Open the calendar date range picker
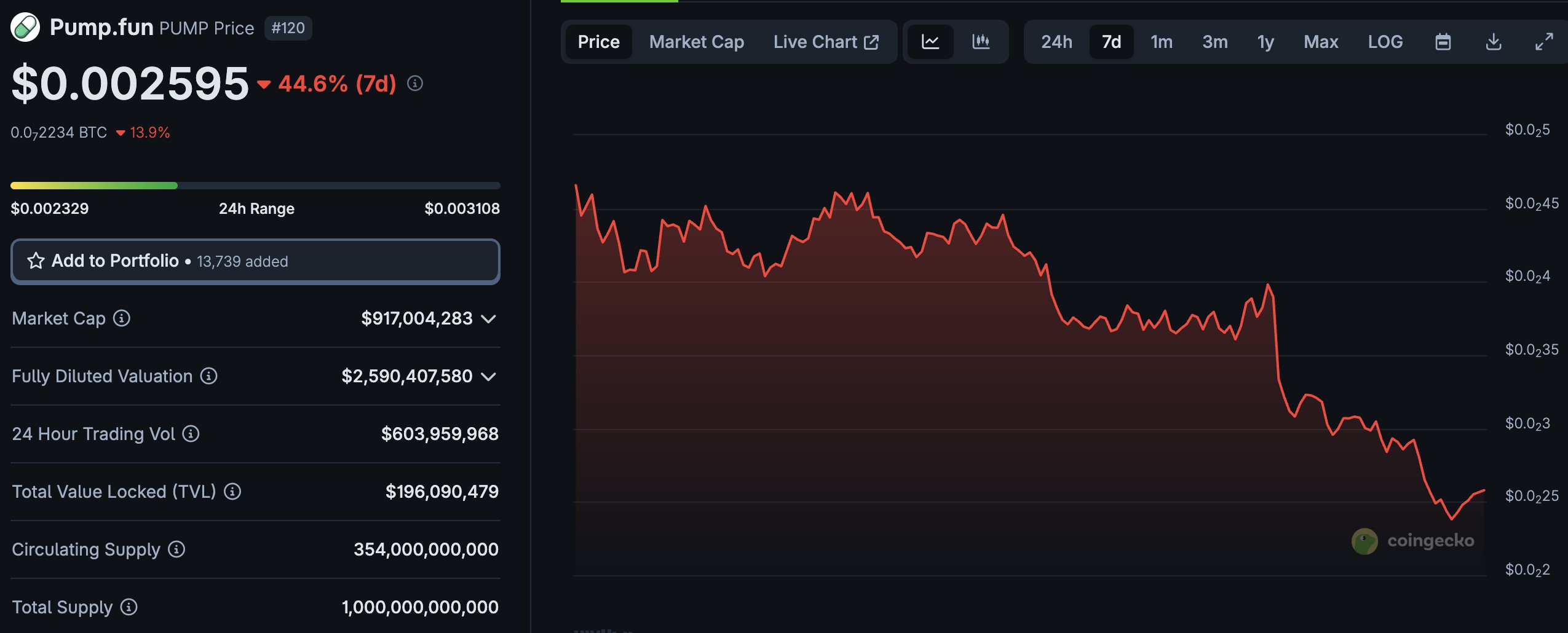Screen dimensions: 1568x633 (1443, 42)
